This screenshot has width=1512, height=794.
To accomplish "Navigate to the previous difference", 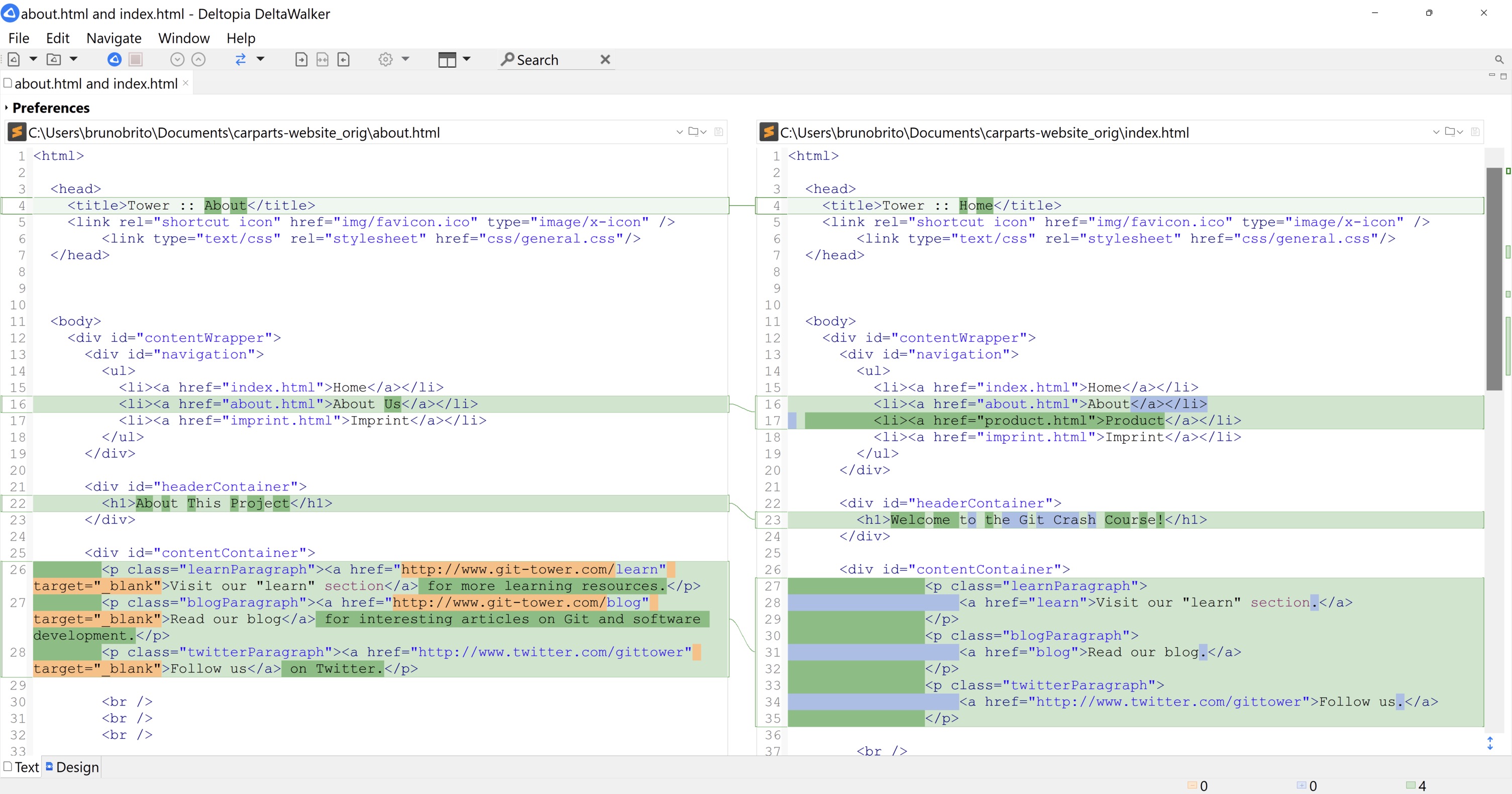I will pyautogui.click(x=199, y=59).
